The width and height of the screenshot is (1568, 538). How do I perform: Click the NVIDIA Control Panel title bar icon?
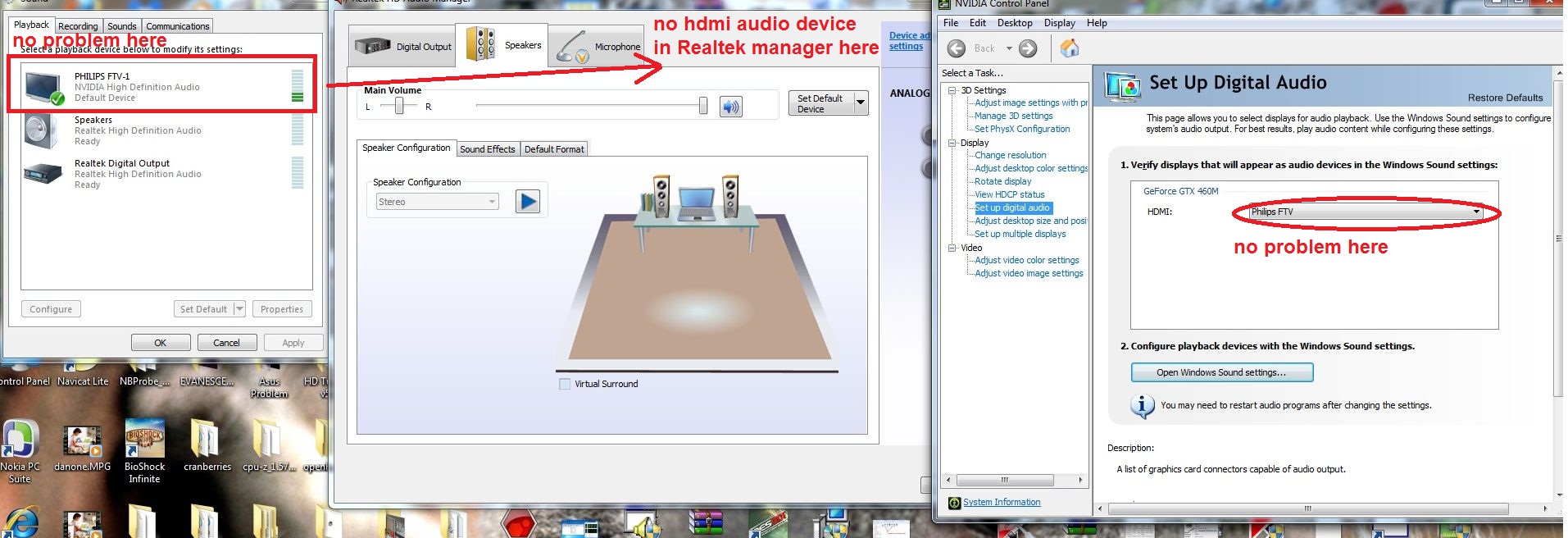[x=944, y=4]
